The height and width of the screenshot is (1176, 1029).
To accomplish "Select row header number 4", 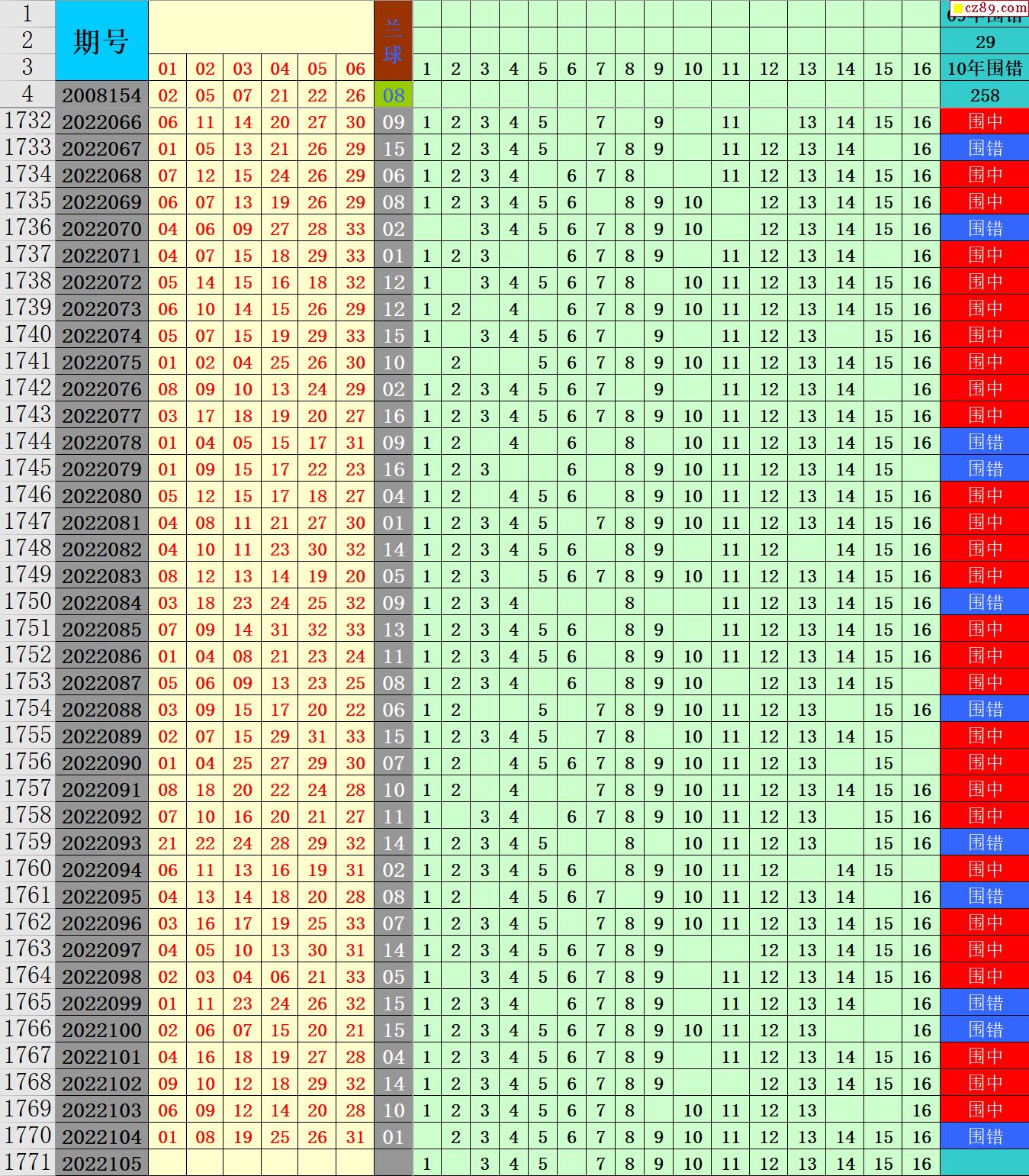I will (x=27, y=95).
